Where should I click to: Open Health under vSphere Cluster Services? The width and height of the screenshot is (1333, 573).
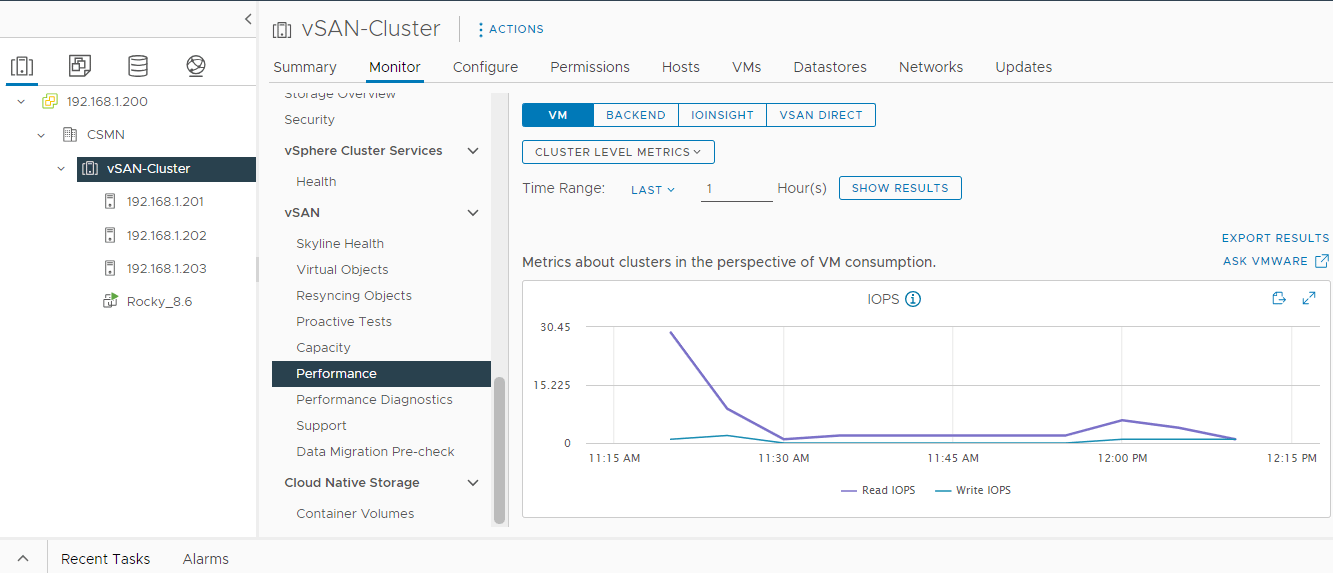coord(316,182)
